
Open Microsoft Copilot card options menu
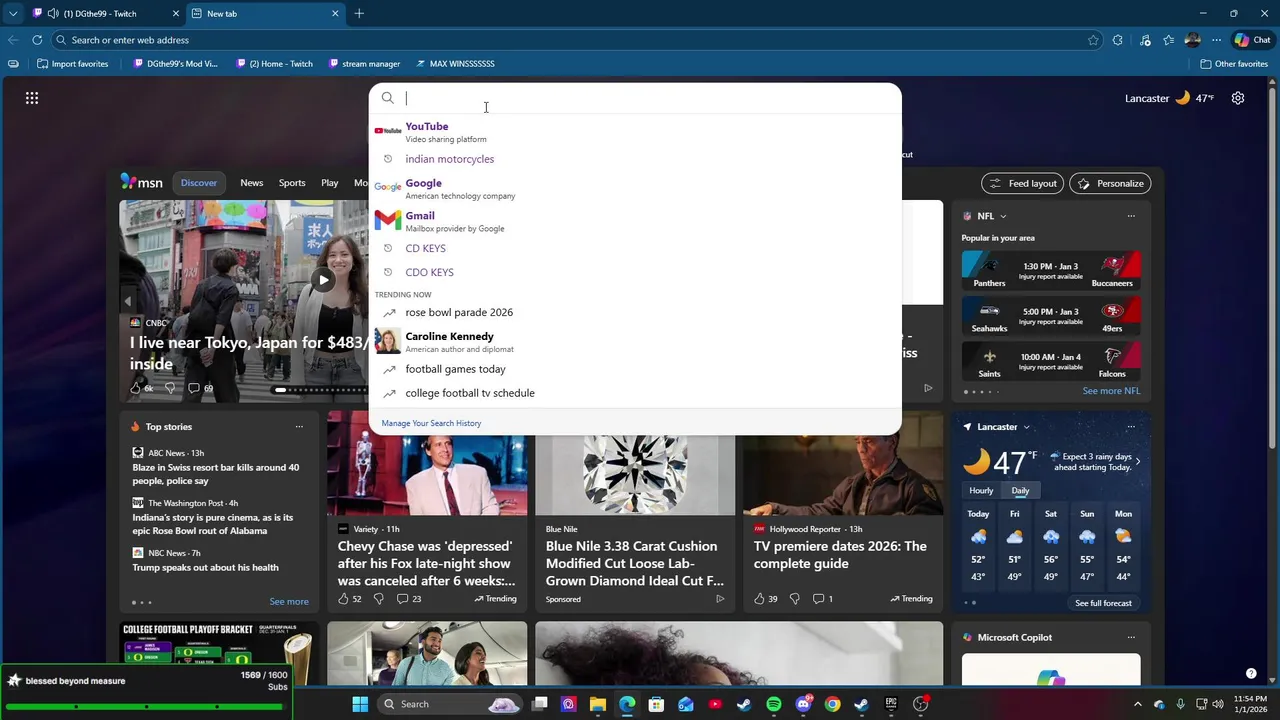tap(1131, 637)
